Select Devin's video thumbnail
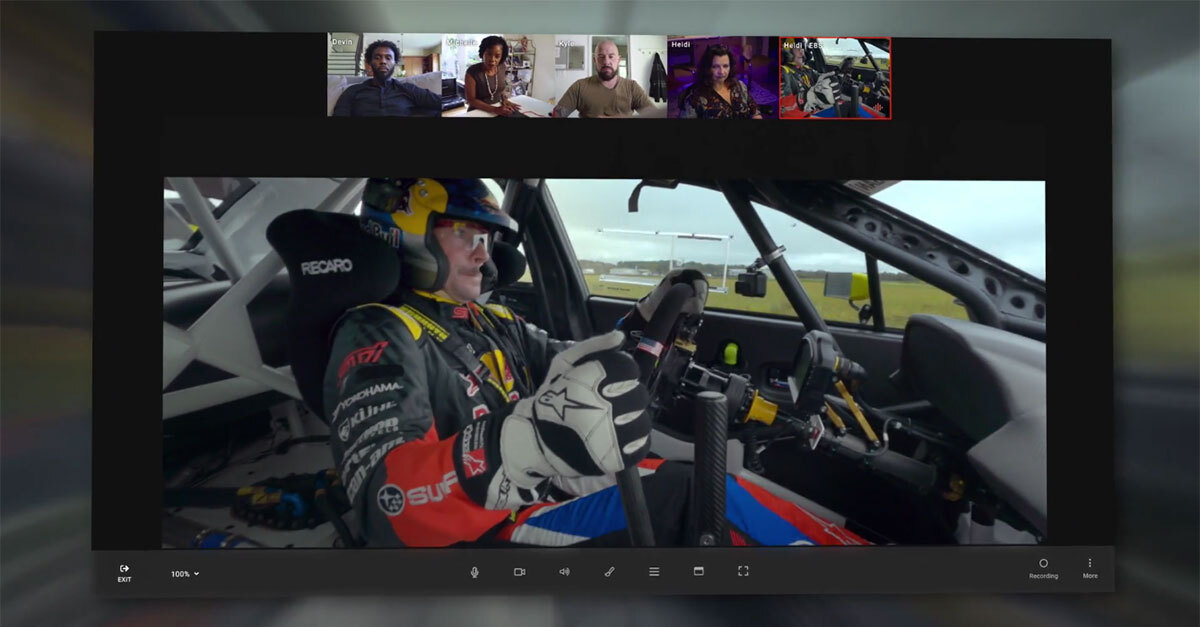 [385, 78]
